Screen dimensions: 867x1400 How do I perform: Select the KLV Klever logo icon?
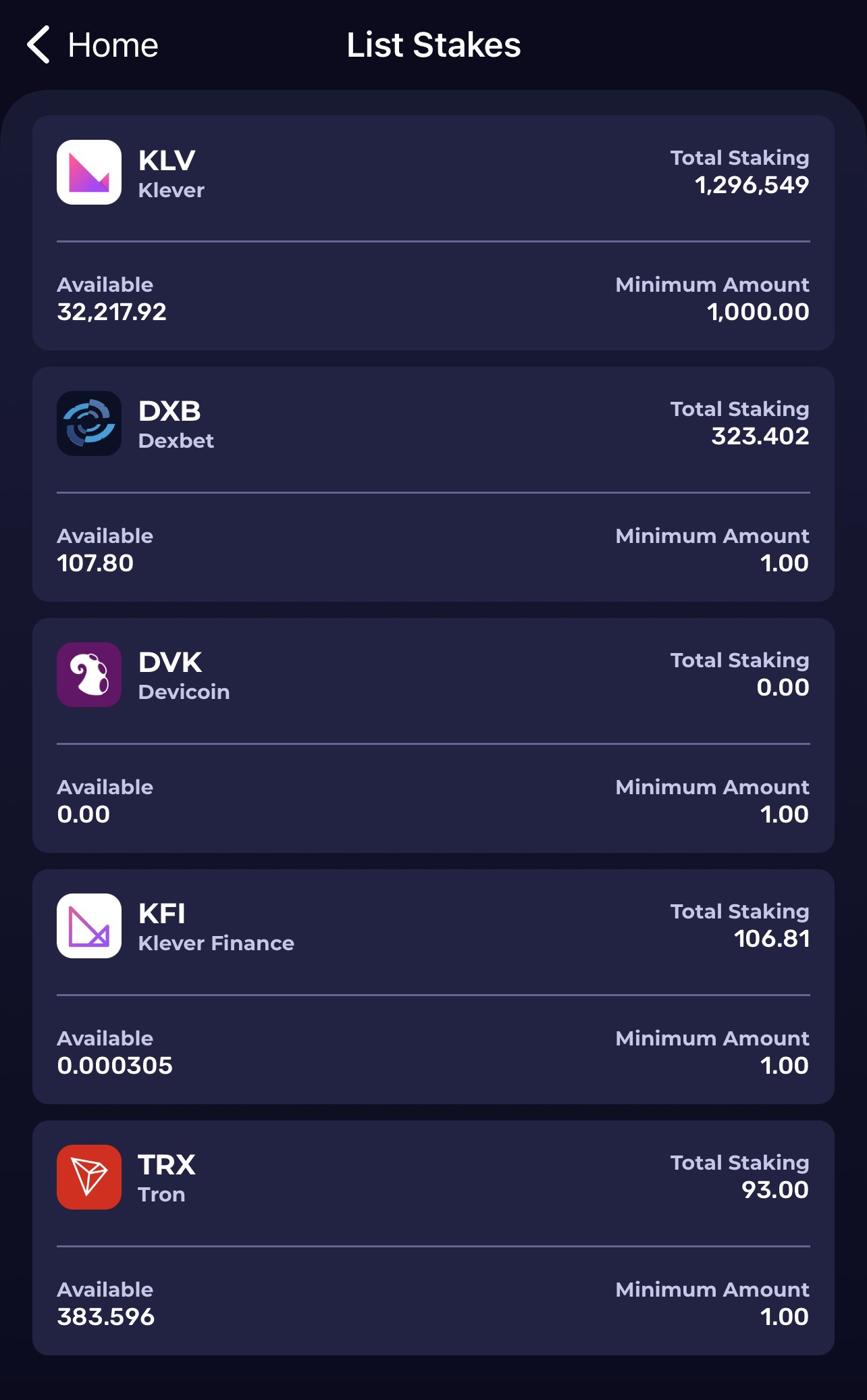pyautogui.click(x=89, y=172)
